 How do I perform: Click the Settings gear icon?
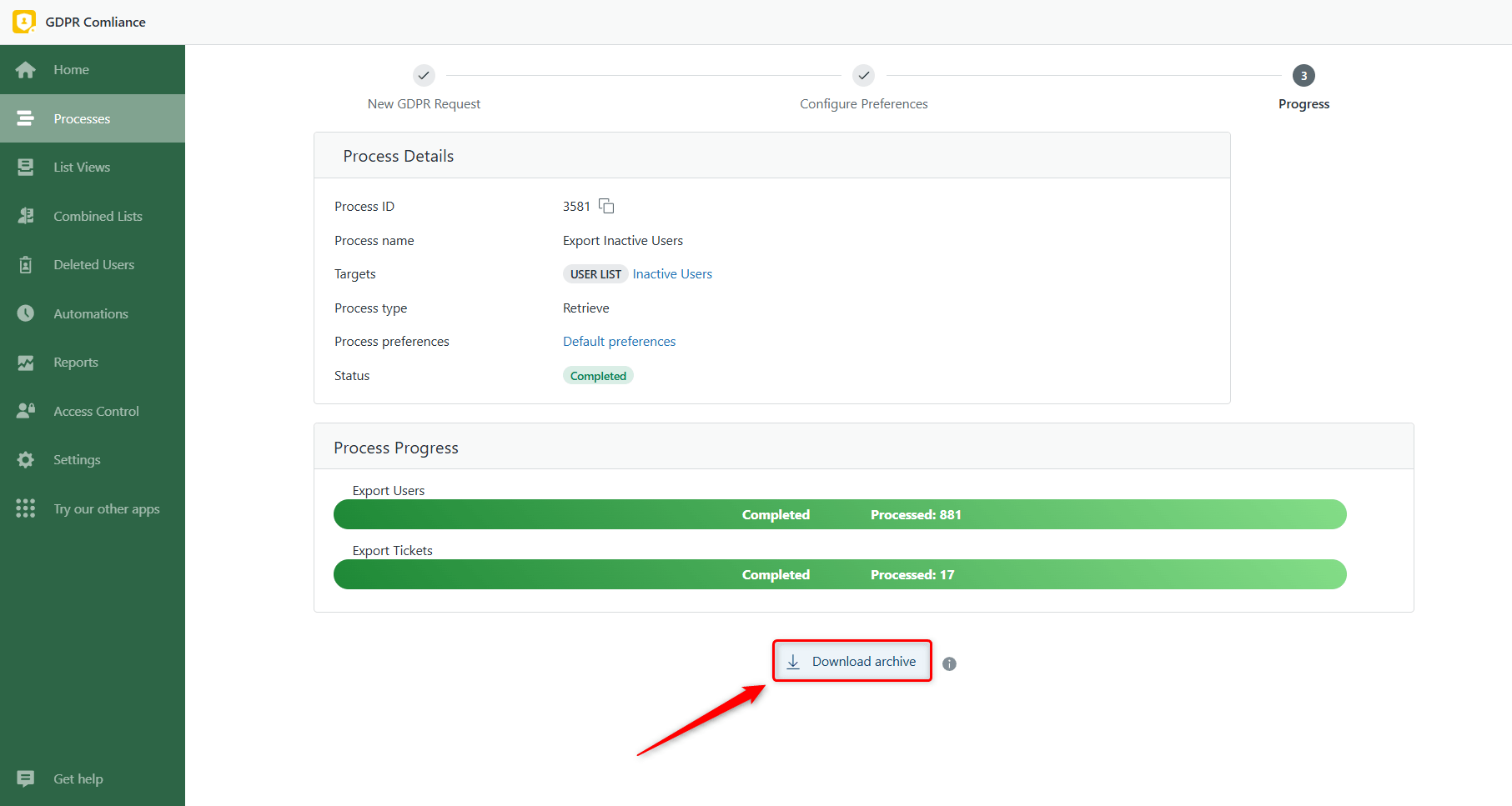coord(26,459)
